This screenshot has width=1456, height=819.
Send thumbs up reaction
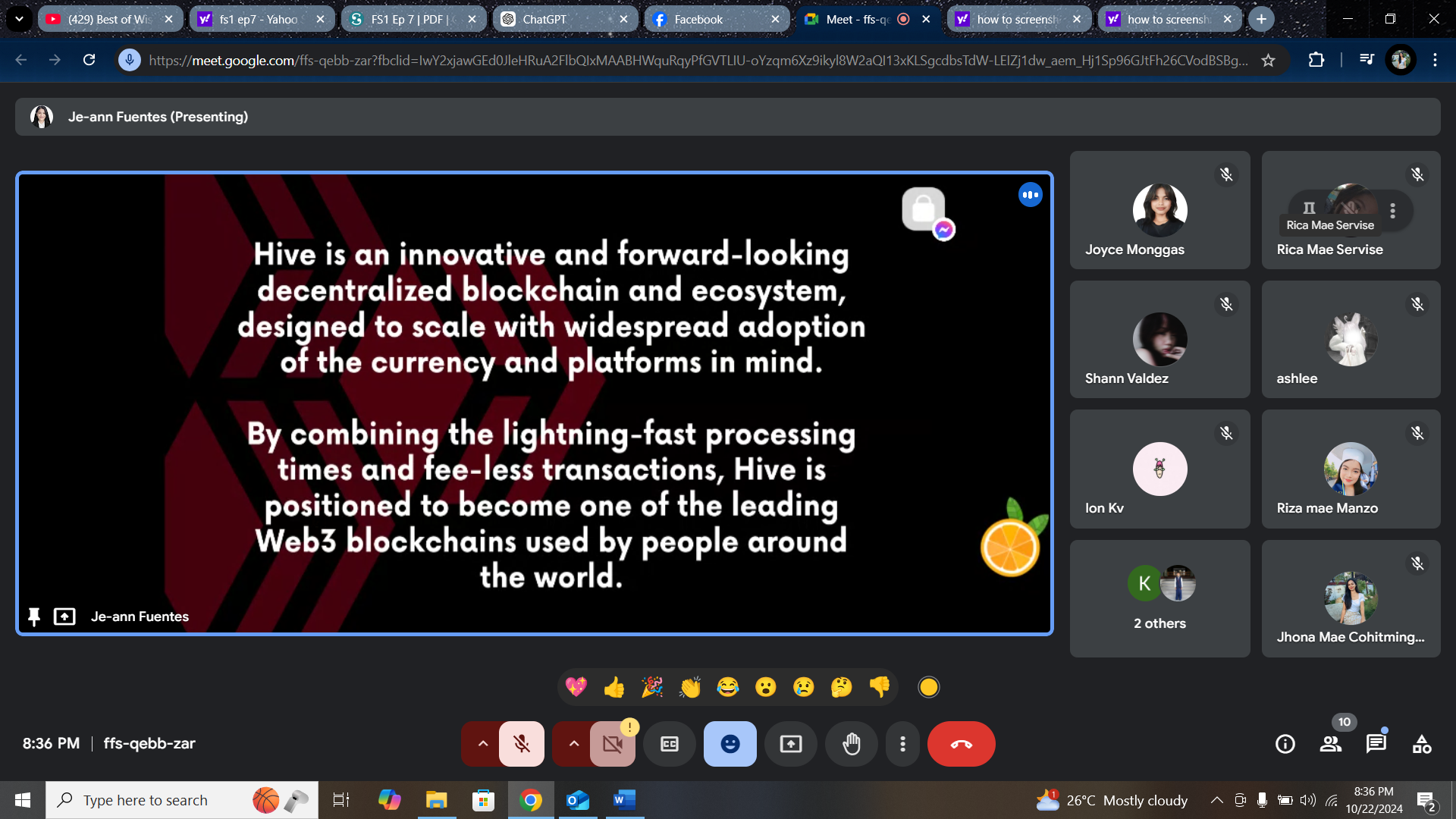click(614, 687)
